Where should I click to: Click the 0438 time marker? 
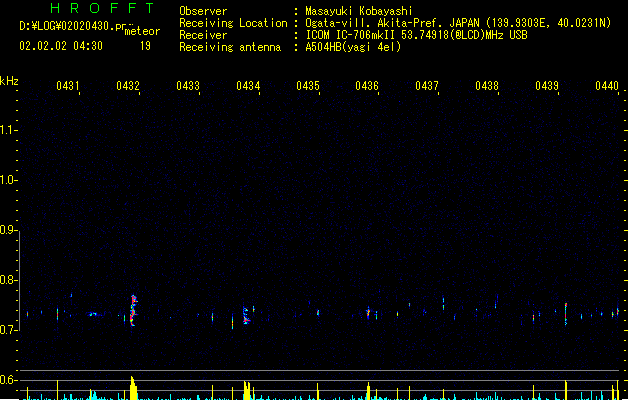(487, 86)
